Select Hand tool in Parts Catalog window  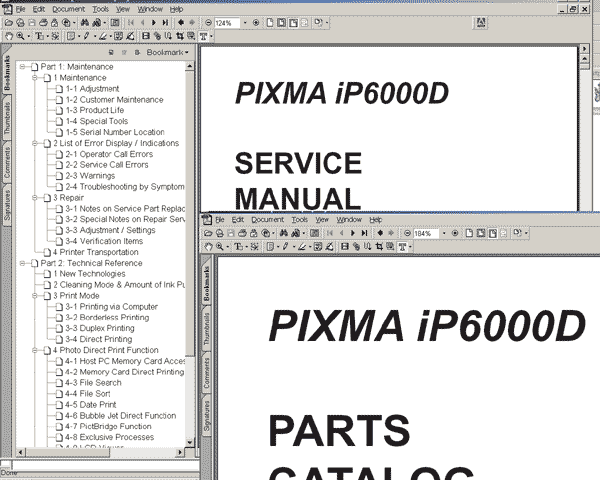pyautogui.click(x=208, y=247)
